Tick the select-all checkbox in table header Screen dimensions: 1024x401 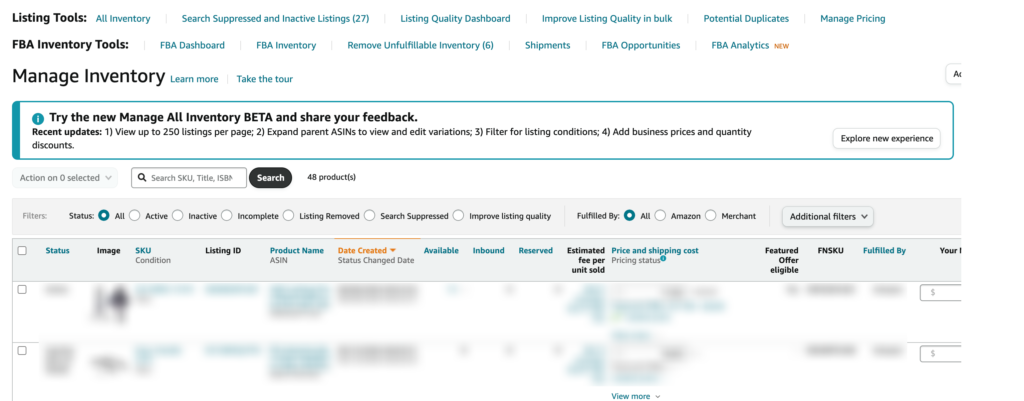(x=22, y=250)
